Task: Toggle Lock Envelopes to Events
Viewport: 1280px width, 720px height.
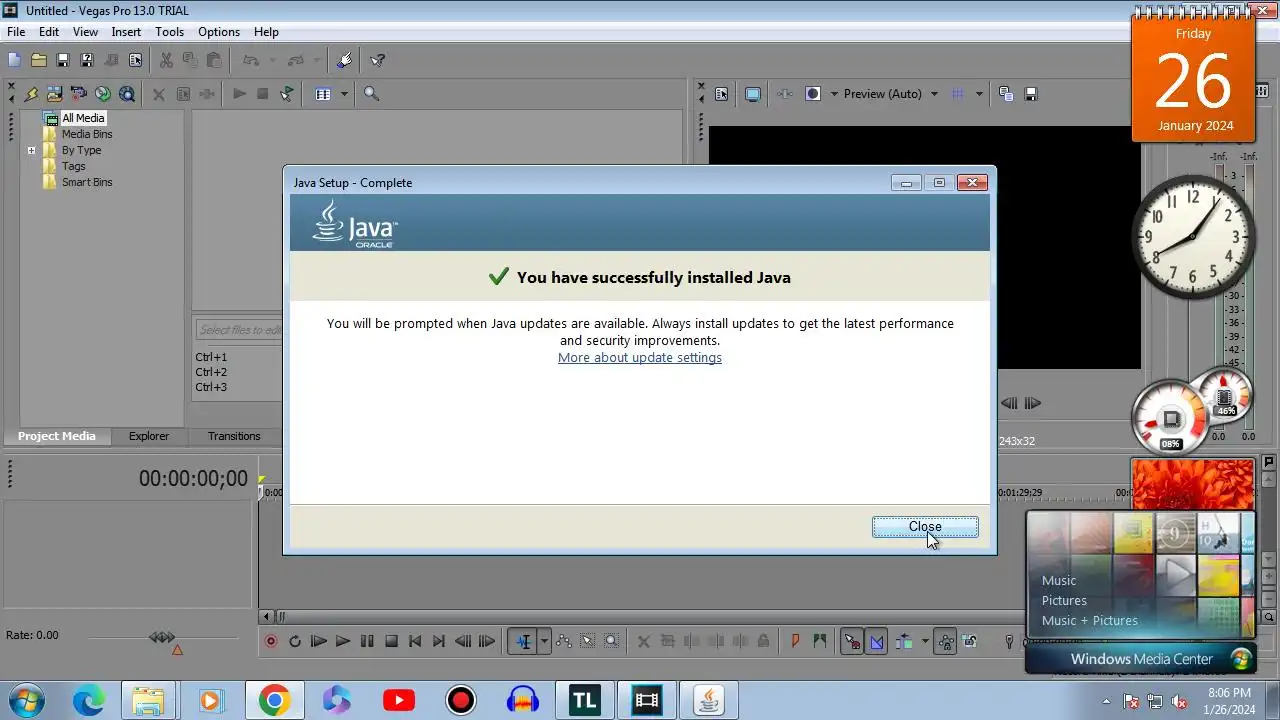Action: pos(945,641)
